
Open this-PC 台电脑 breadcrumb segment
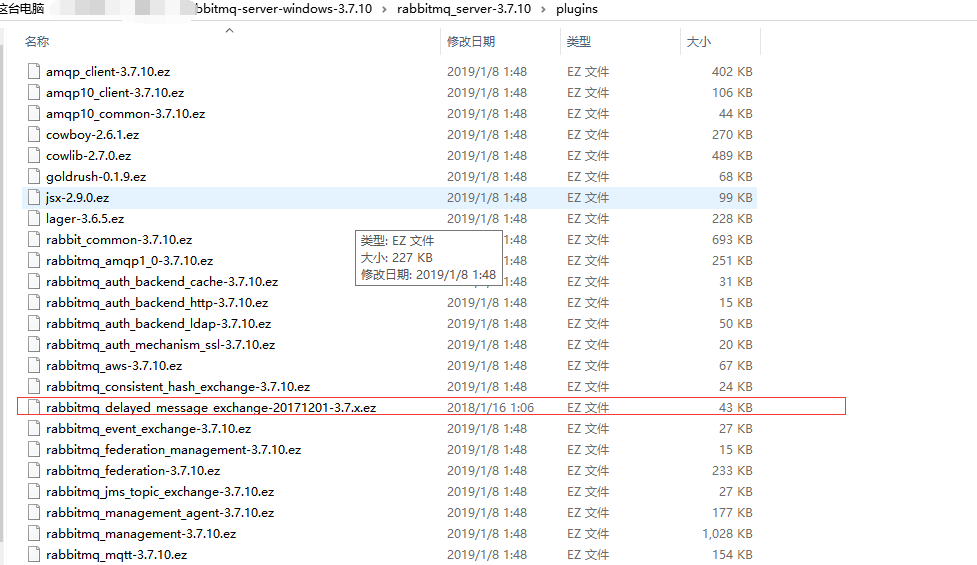click(x=22, y=9)
